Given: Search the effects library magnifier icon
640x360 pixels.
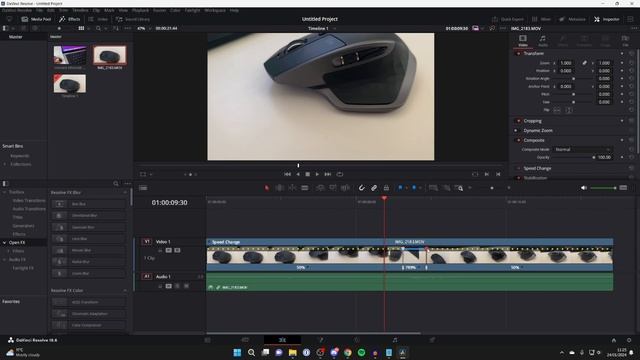Looking at the screenshot, I should (x=116, y=184).
